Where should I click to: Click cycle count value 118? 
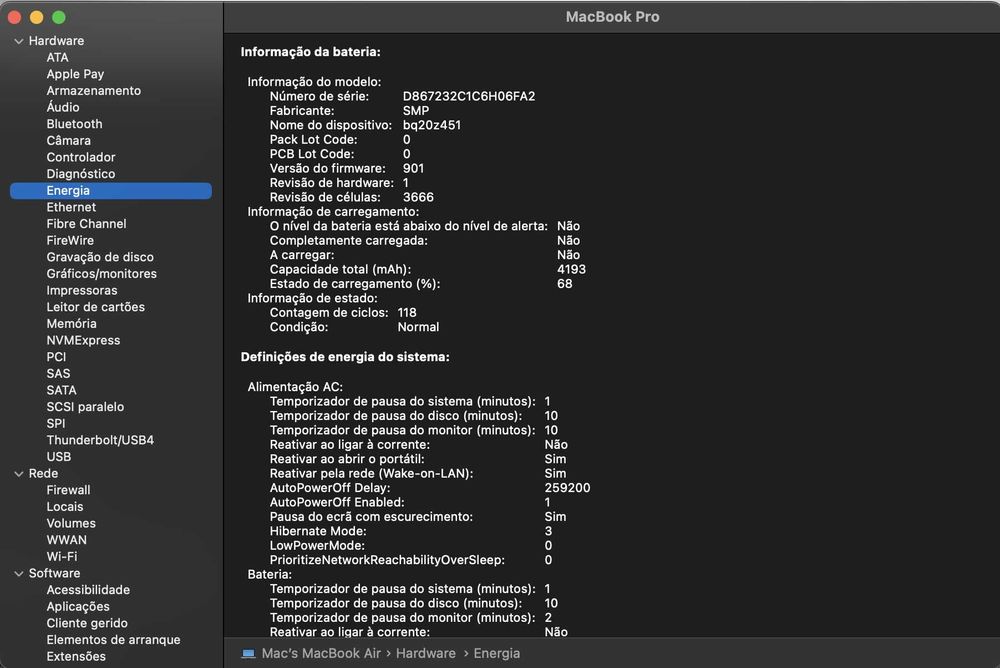coord(407,313)
